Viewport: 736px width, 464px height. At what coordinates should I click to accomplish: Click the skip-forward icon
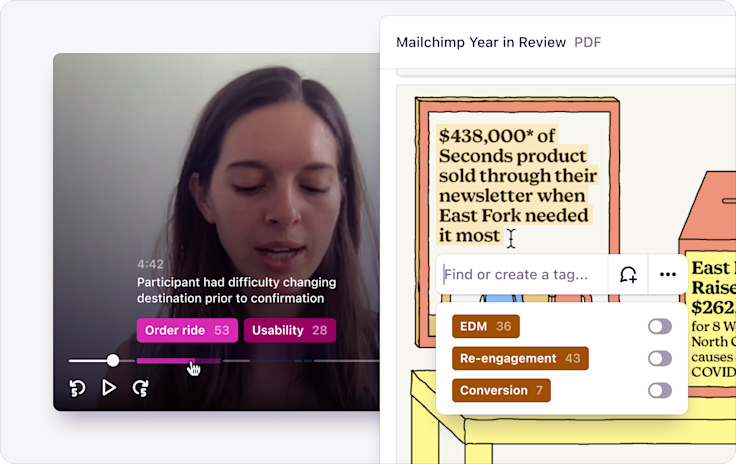[x=140, y=388]
